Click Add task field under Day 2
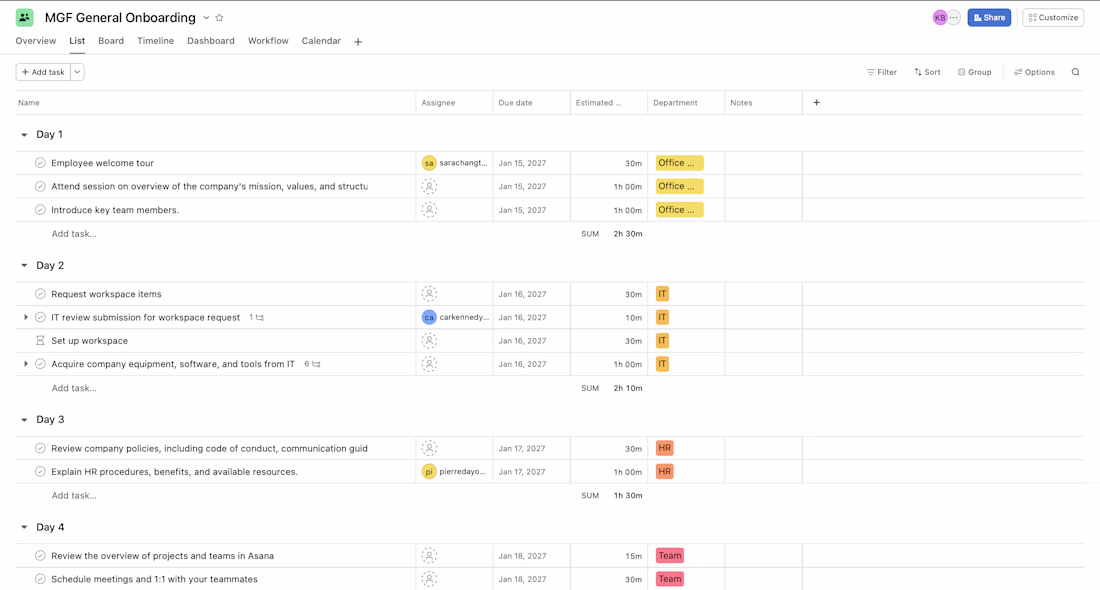This screenshot has height=590, width=1100. [x=74, y=388]
